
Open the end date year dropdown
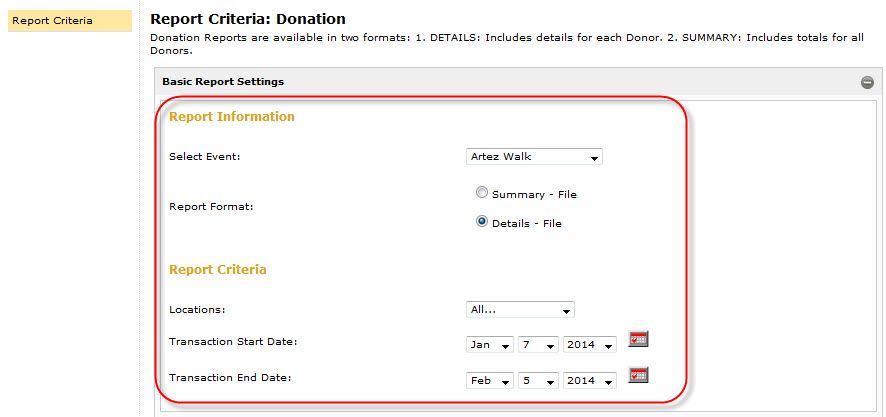589,381
